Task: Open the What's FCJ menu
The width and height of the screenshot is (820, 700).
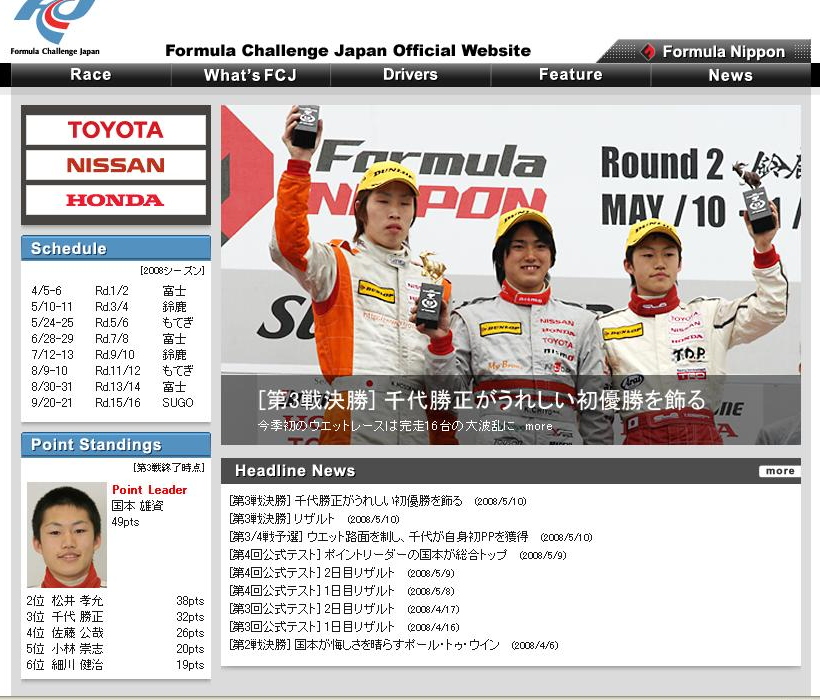Action: click(250, 75)
